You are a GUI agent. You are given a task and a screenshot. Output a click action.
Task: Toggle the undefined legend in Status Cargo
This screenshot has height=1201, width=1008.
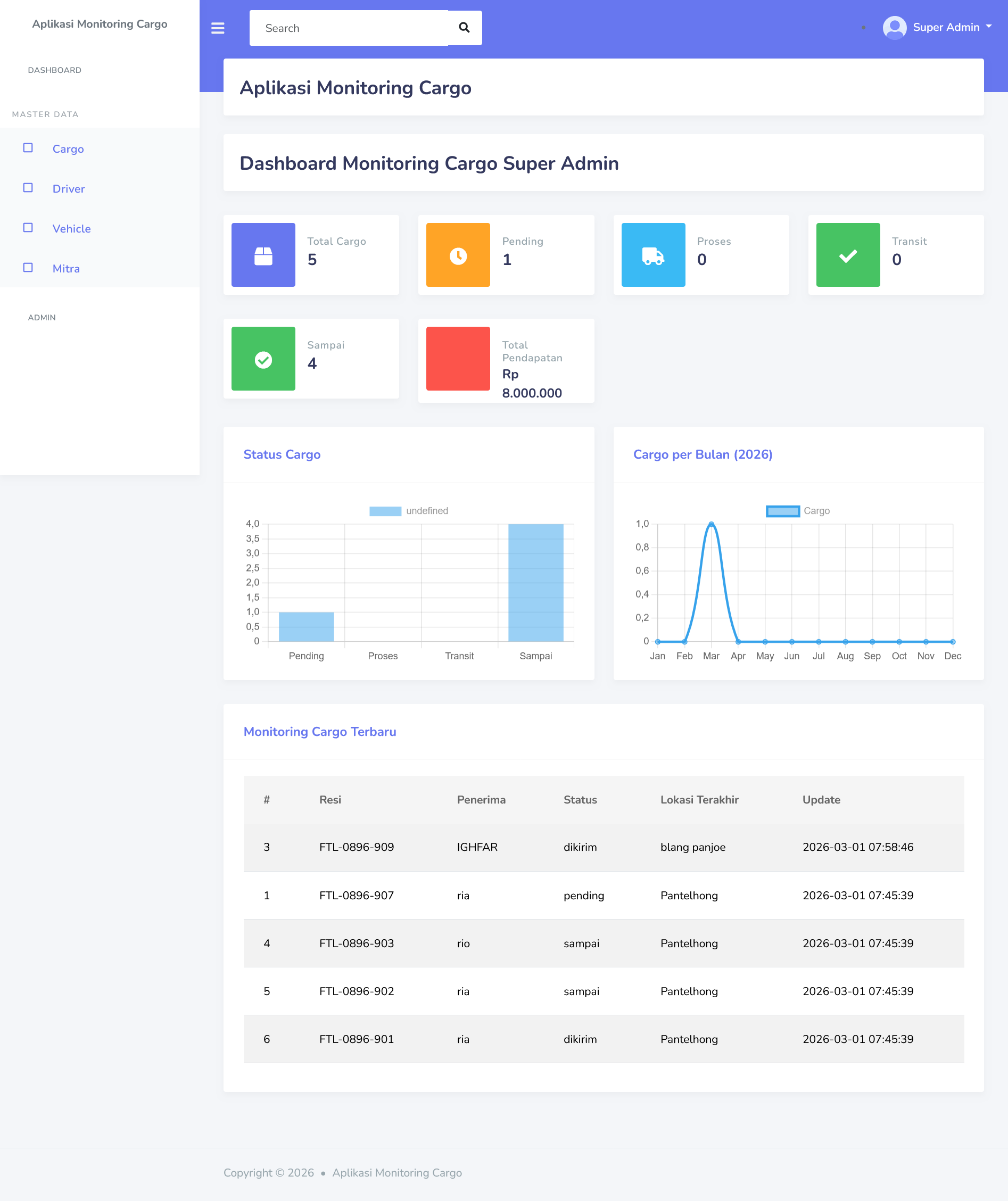point(408,511)
